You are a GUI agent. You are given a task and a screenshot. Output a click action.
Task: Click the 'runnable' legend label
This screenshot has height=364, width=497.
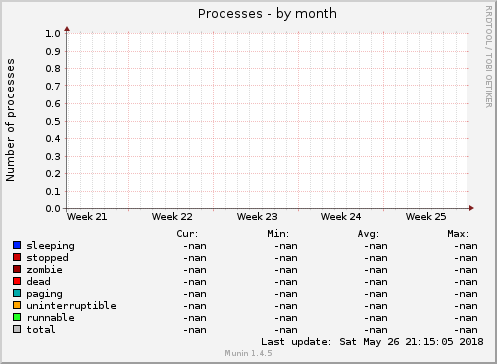51,318
